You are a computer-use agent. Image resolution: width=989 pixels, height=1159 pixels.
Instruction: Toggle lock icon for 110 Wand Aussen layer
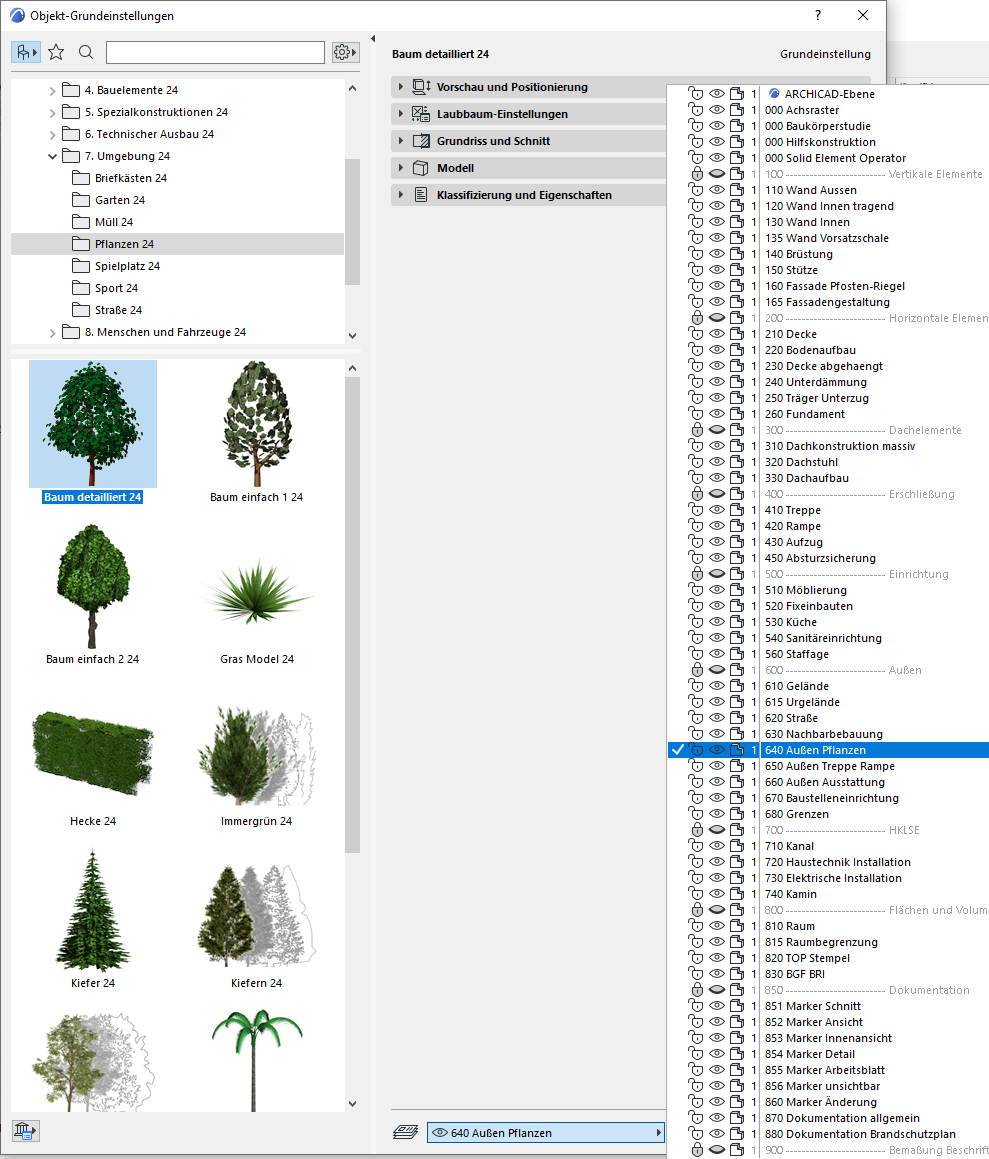696,190
